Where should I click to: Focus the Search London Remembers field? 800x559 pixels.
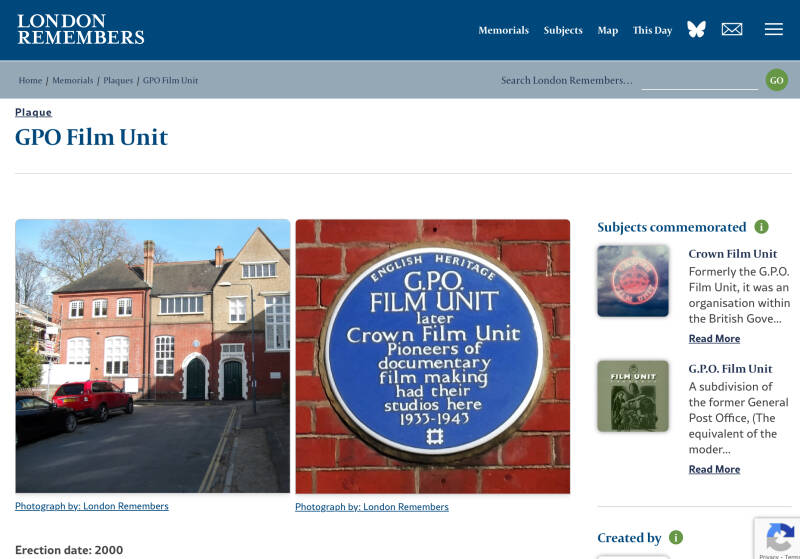[x=699, y=81]
